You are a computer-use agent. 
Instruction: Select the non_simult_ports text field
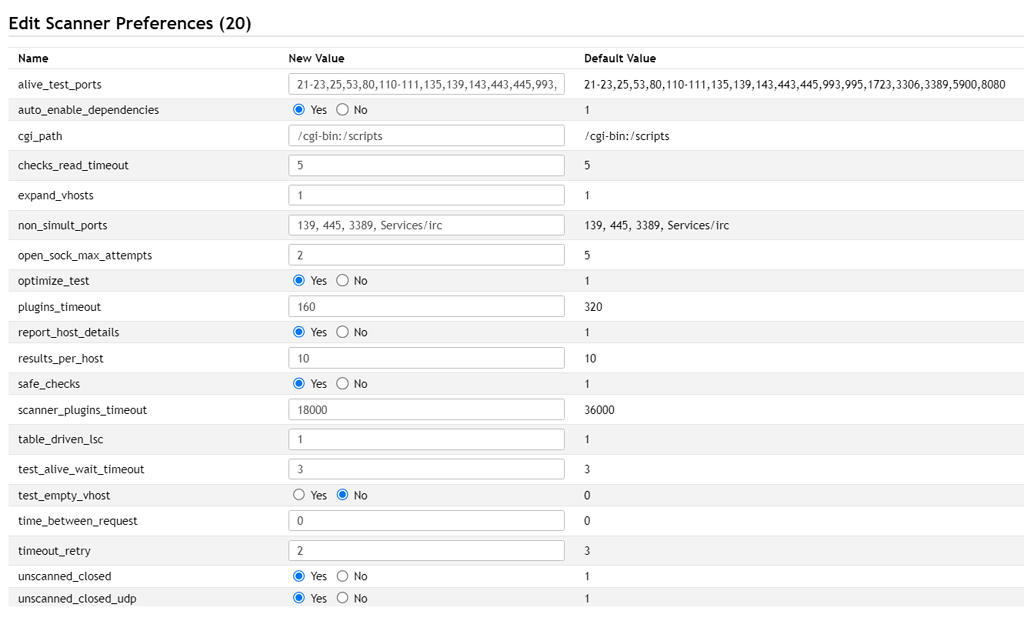[425, 224]
